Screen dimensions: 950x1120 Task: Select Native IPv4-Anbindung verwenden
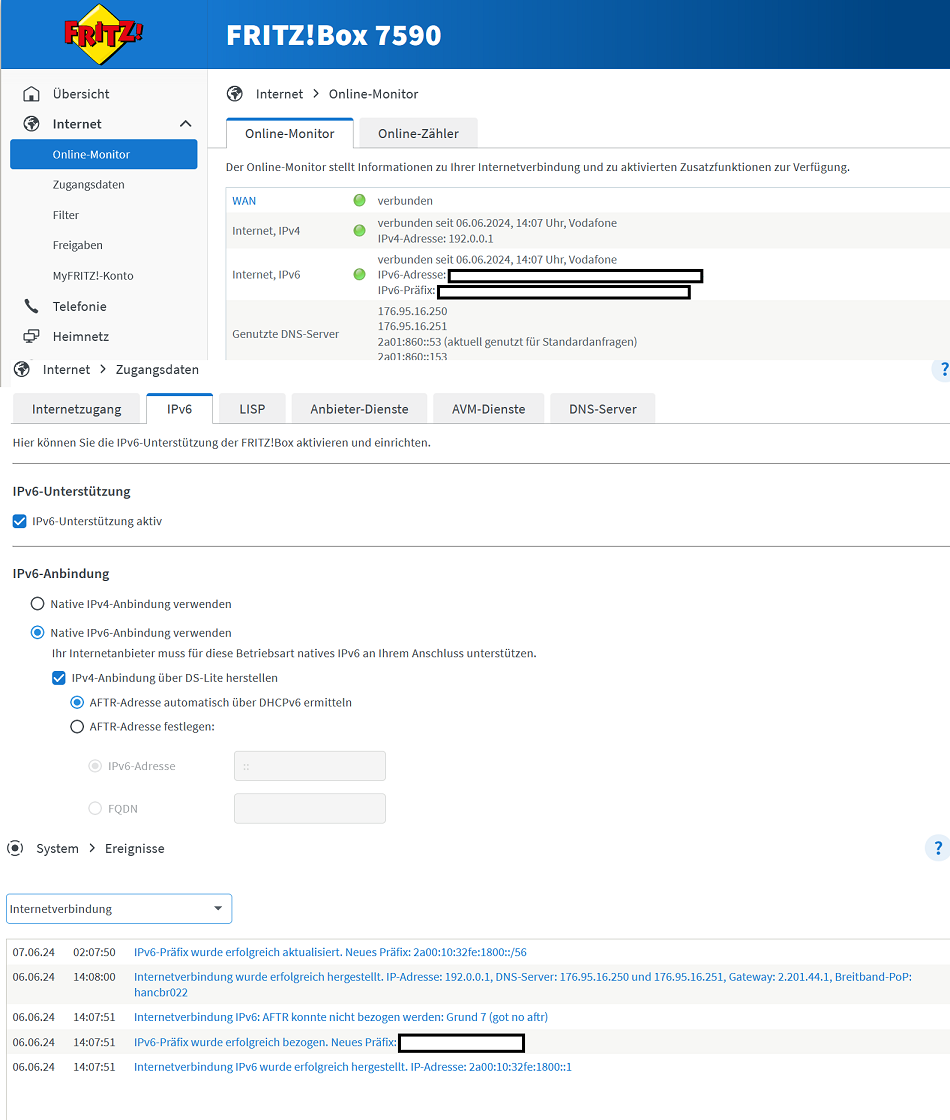point(37,604)
